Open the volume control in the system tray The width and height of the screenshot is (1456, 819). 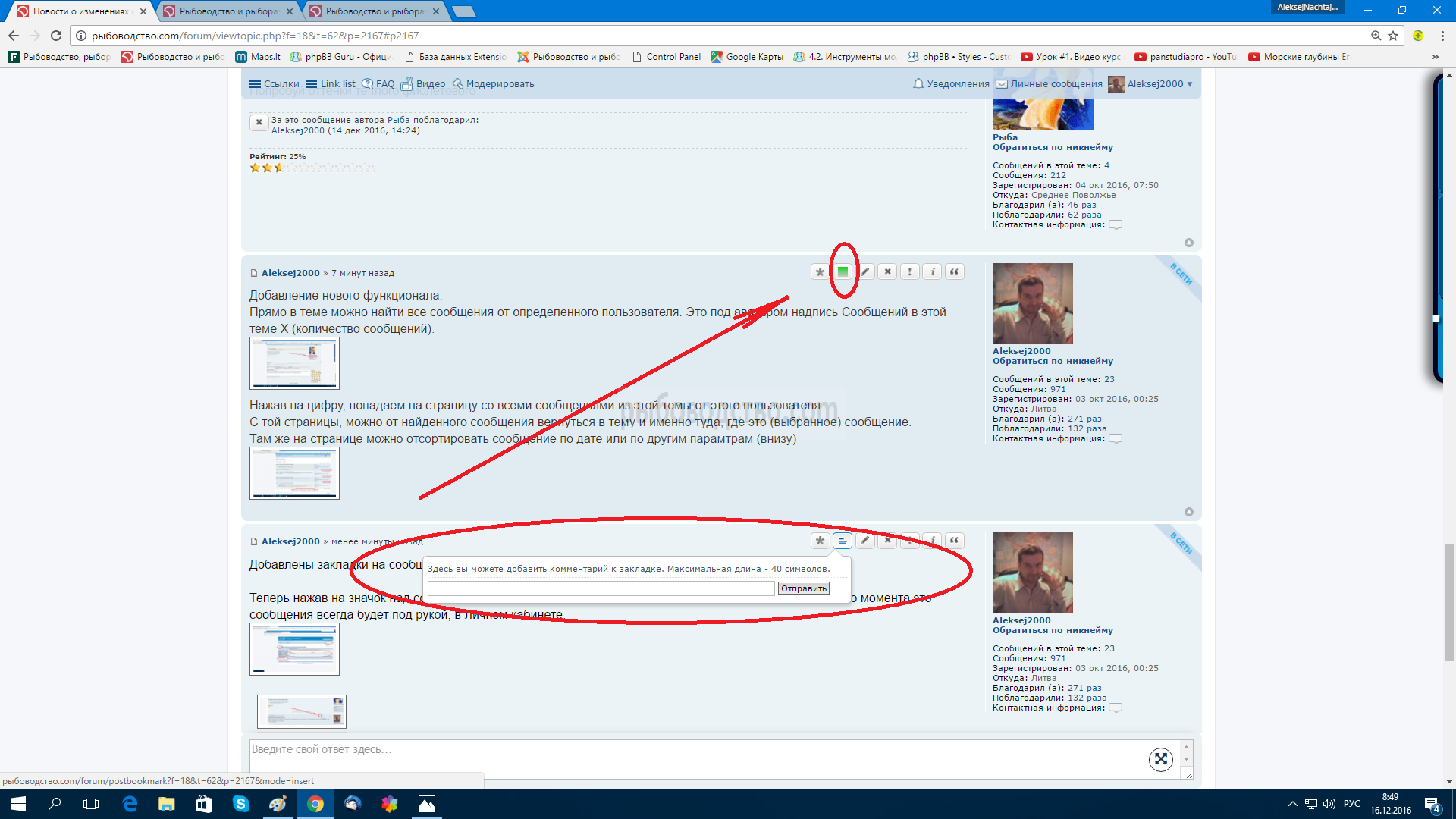(x=1329, y=804)
